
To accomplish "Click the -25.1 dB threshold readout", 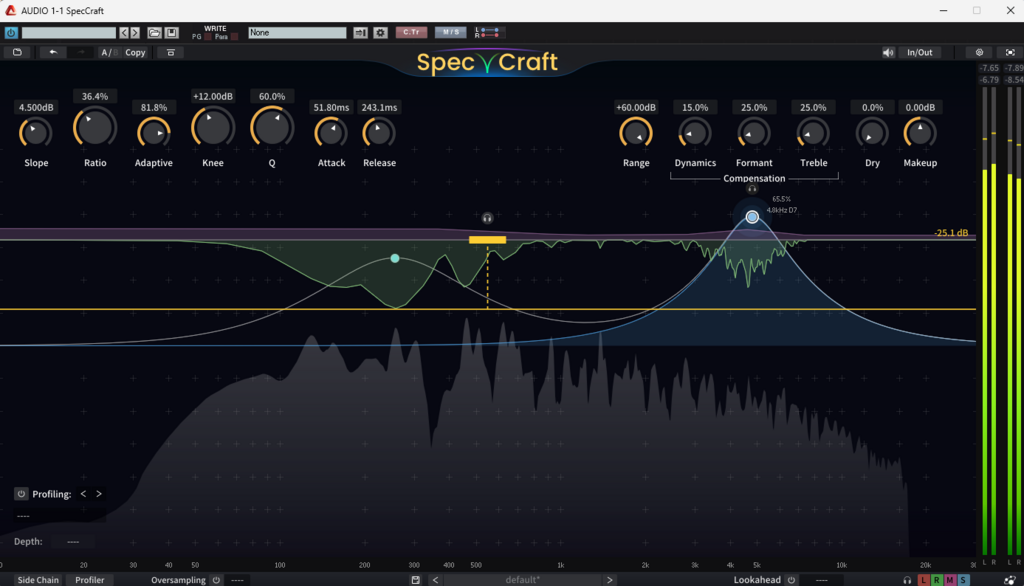I will (x=952, y=233).
